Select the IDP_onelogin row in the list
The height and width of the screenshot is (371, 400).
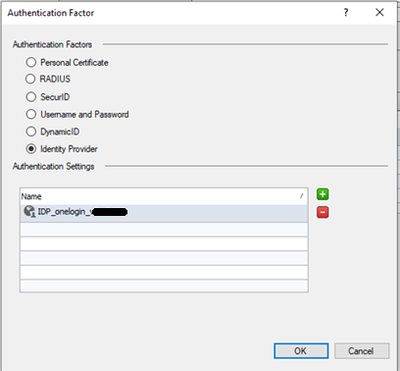tap(164, 213)
